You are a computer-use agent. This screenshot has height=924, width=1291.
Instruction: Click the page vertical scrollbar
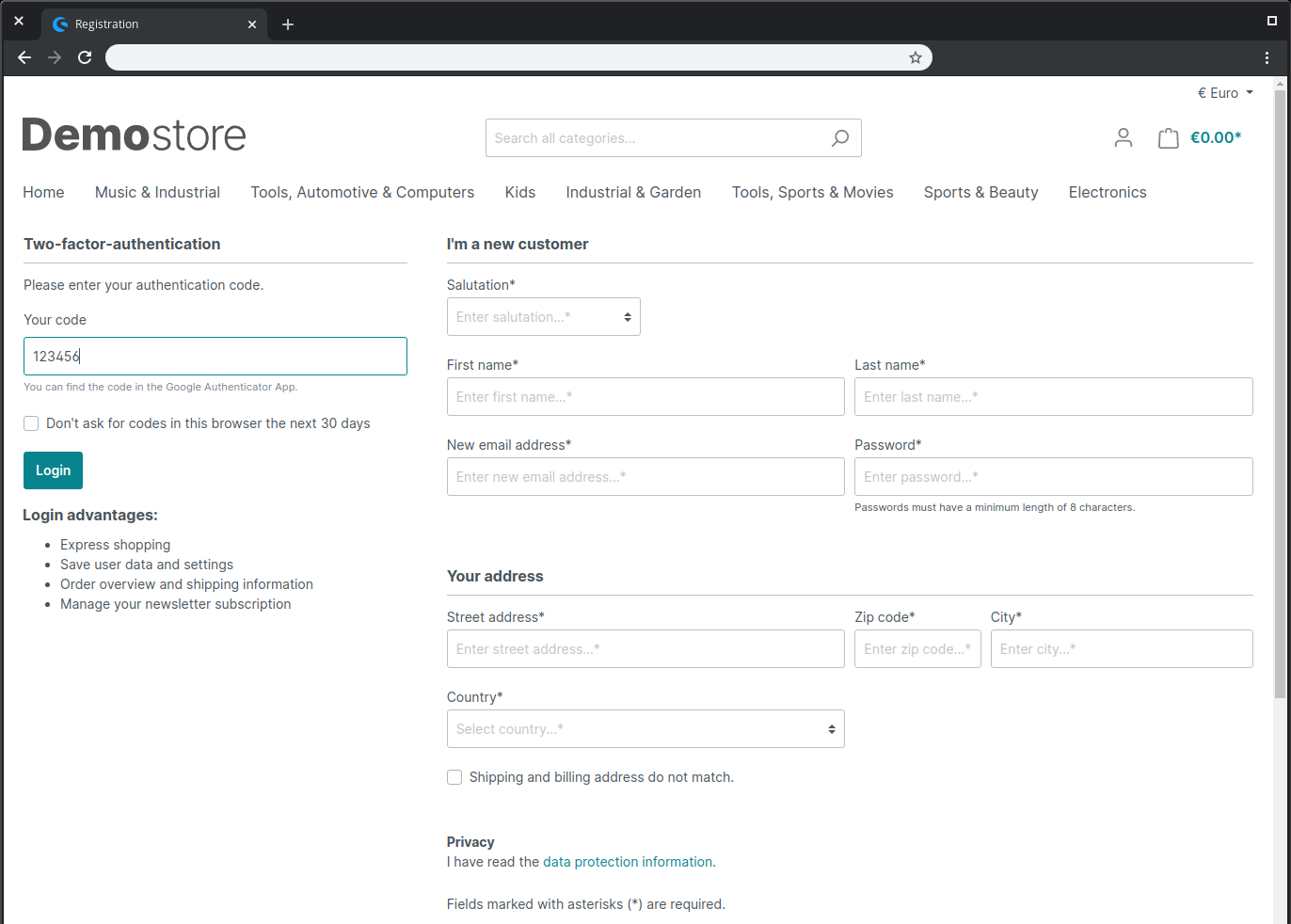click(x=1280, y=395)
